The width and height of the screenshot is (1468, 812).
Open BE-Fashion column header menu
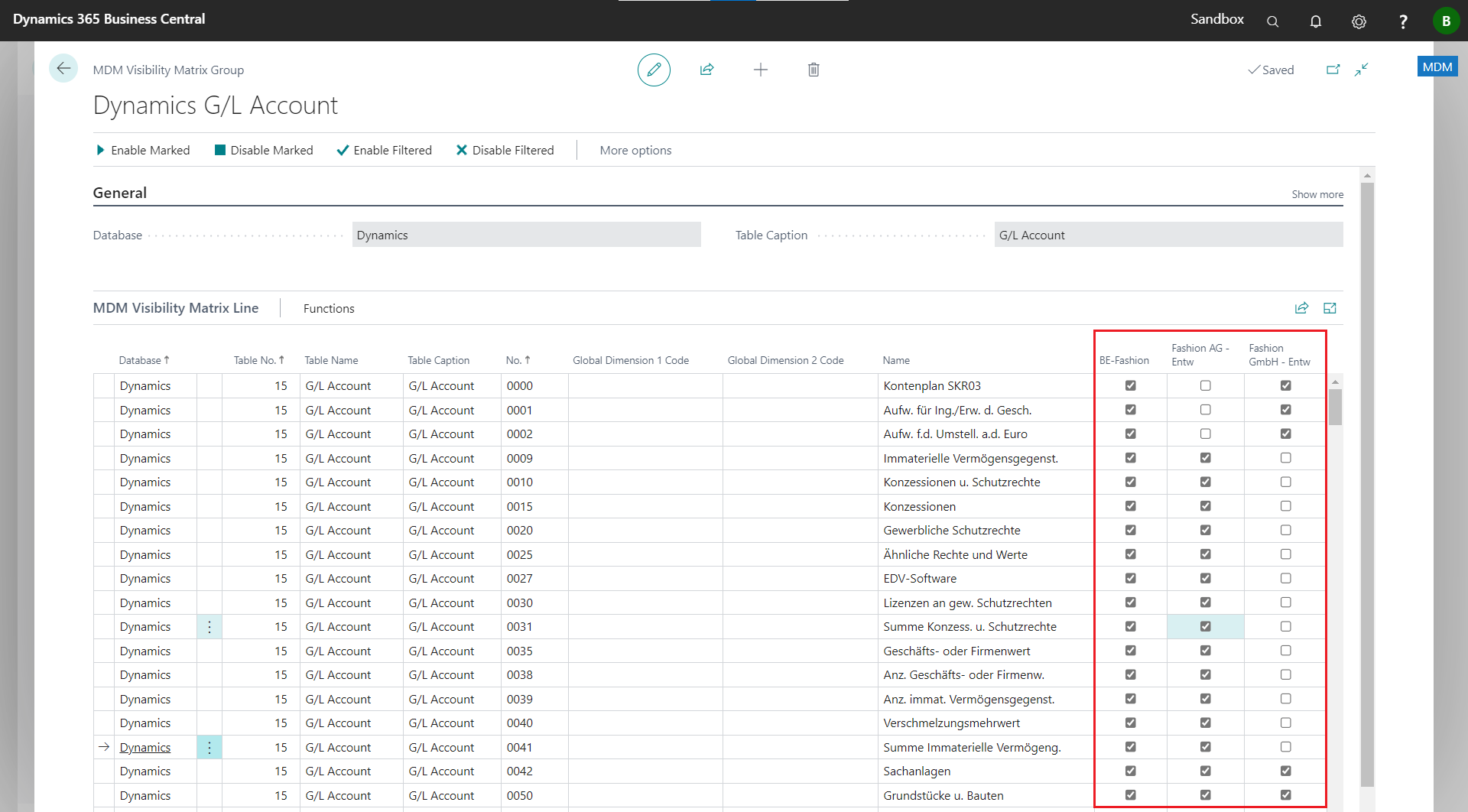[1124, 360]
